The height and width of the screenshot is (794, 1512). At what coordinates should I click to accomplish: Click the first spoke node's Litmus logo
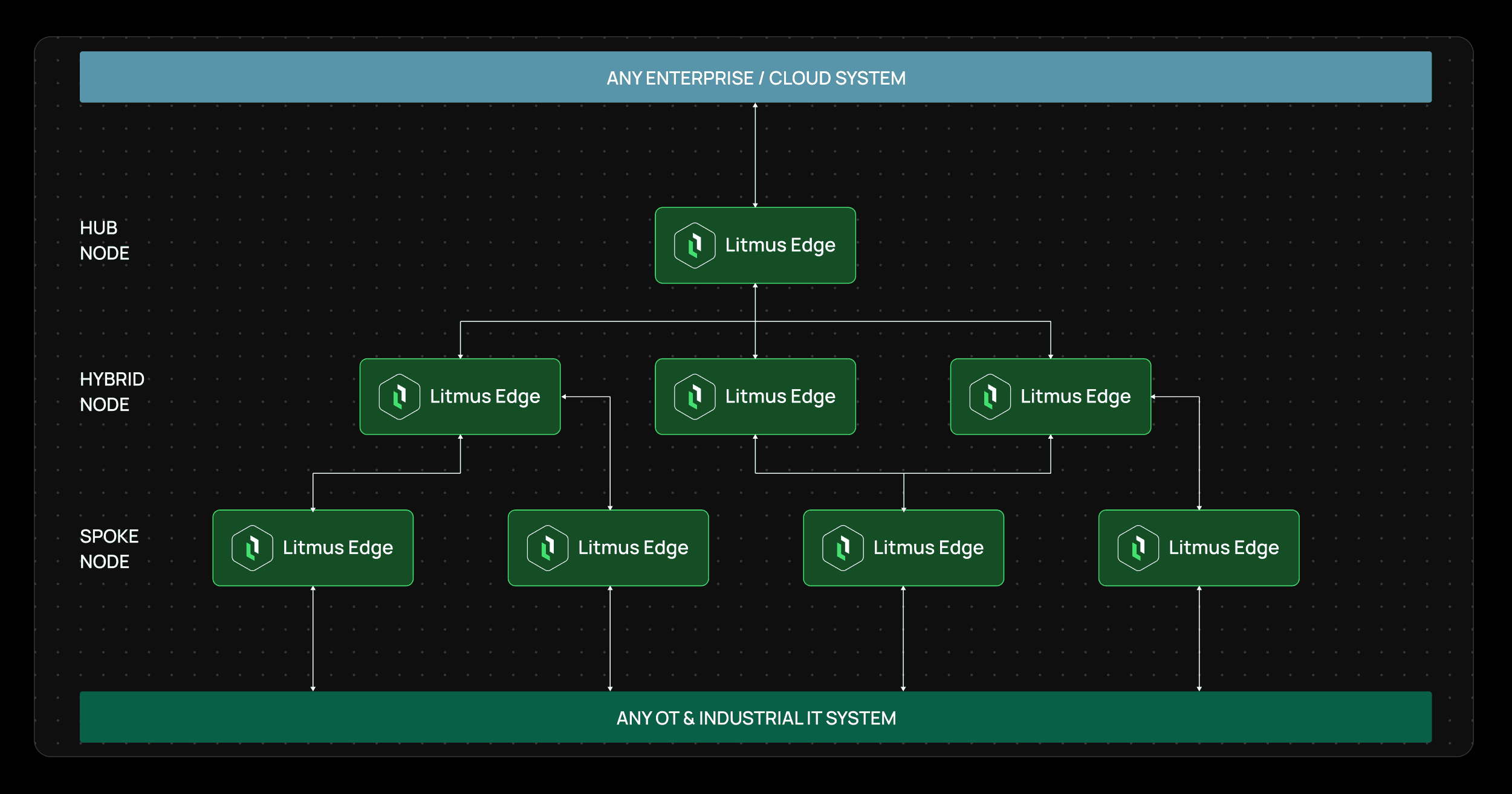pyautogui.click(x=252, y=548)
